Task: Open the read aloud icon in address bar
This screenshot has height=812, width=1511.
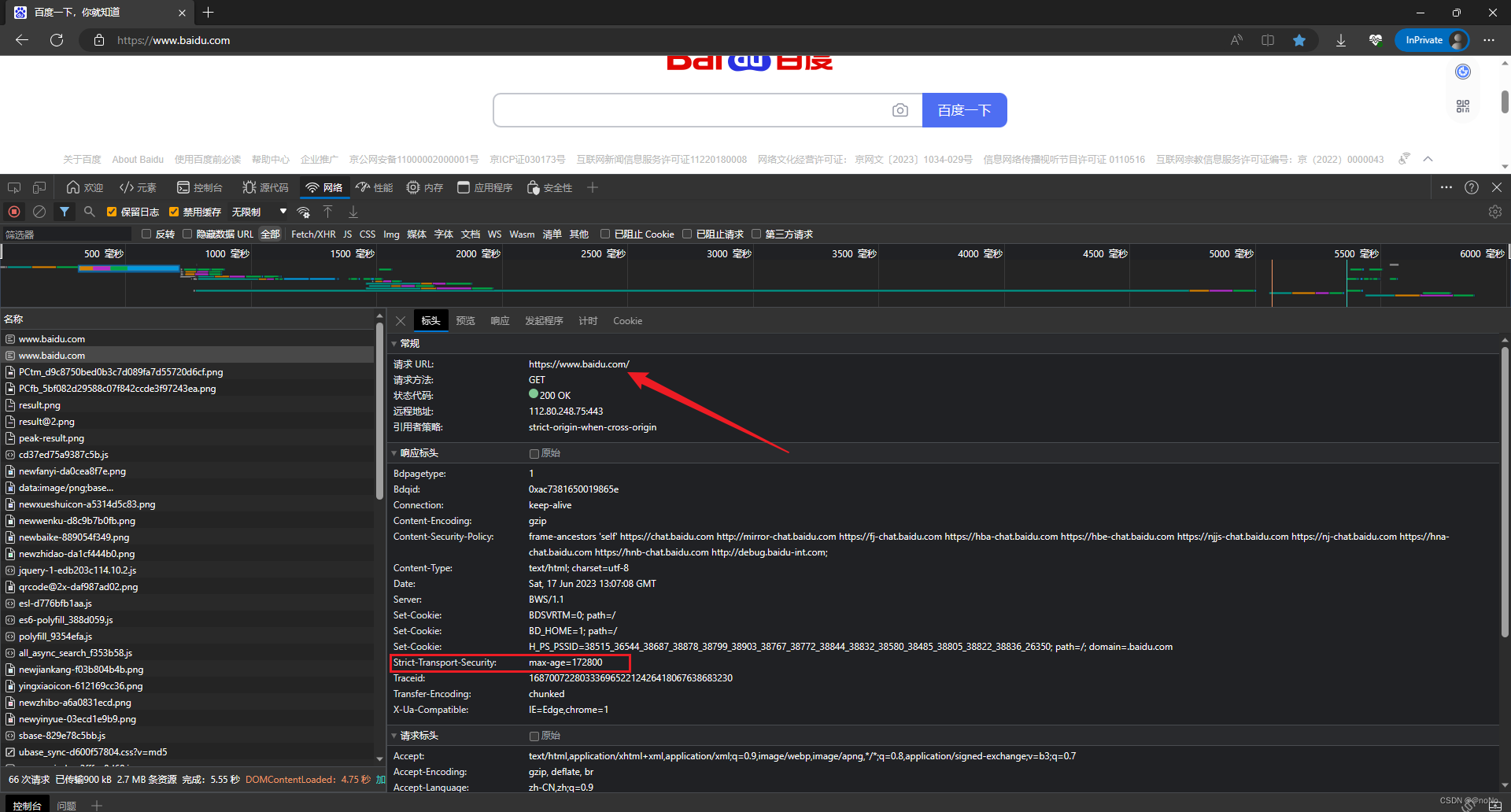Action: pyautogui.click(x=1237, y=40)
